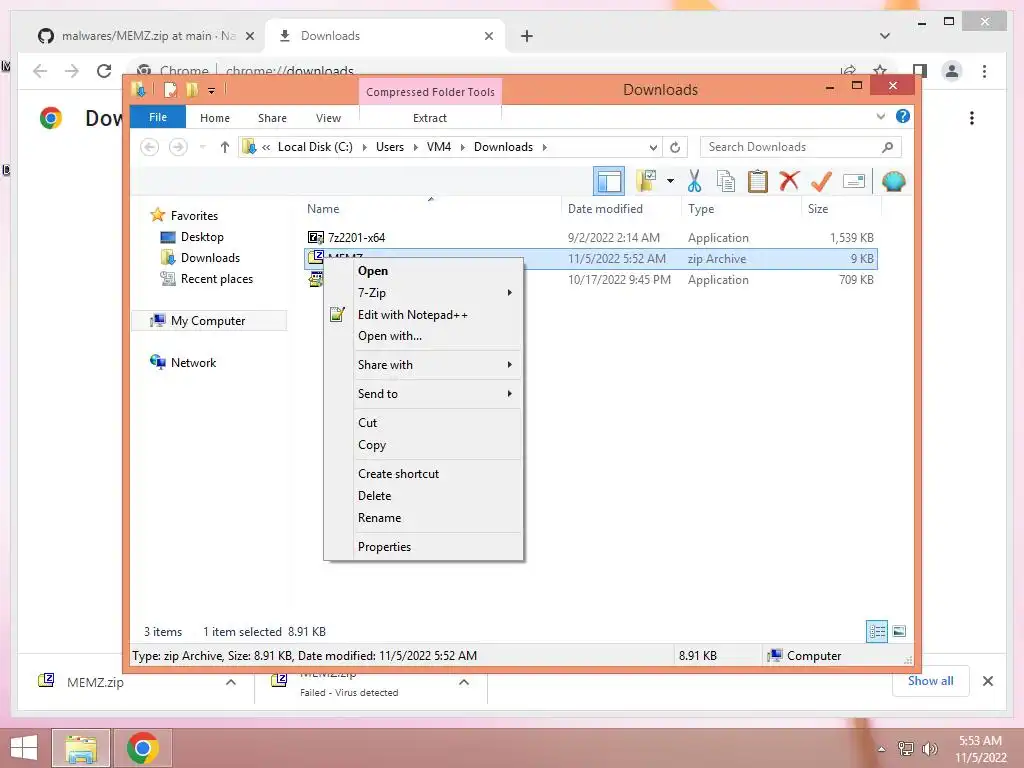Choose Copy in the context menu

pos(424,445)
